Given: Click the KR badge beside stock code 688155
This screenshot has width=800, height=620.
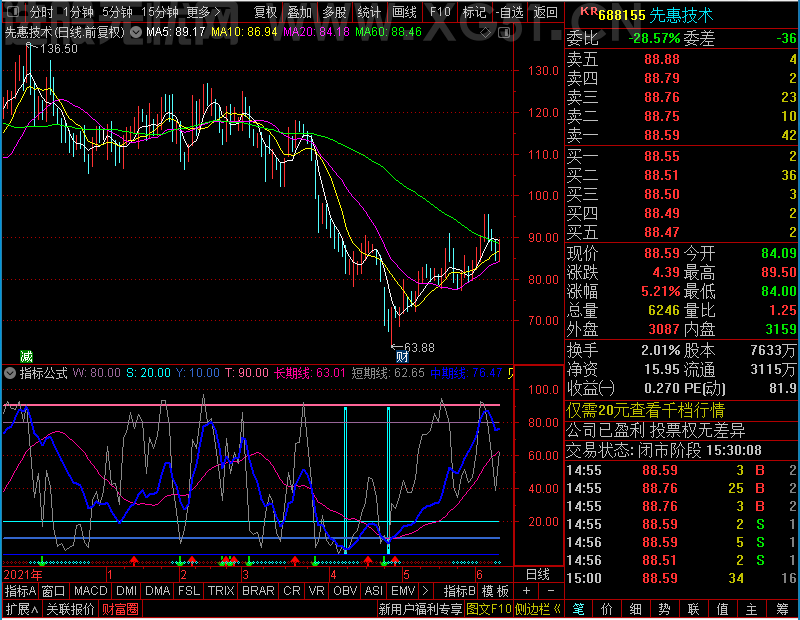Looking at the screenshot, I should click(589, 11).
